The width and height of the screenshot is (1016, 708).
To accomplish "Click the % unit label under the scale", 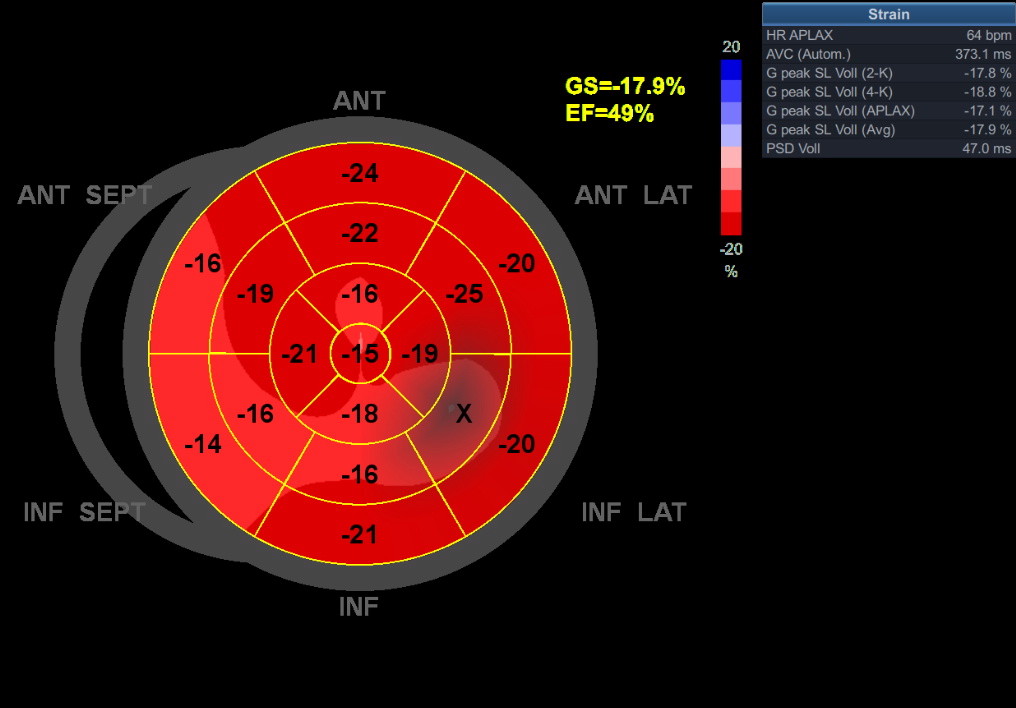I will click(x=731, y=271).
